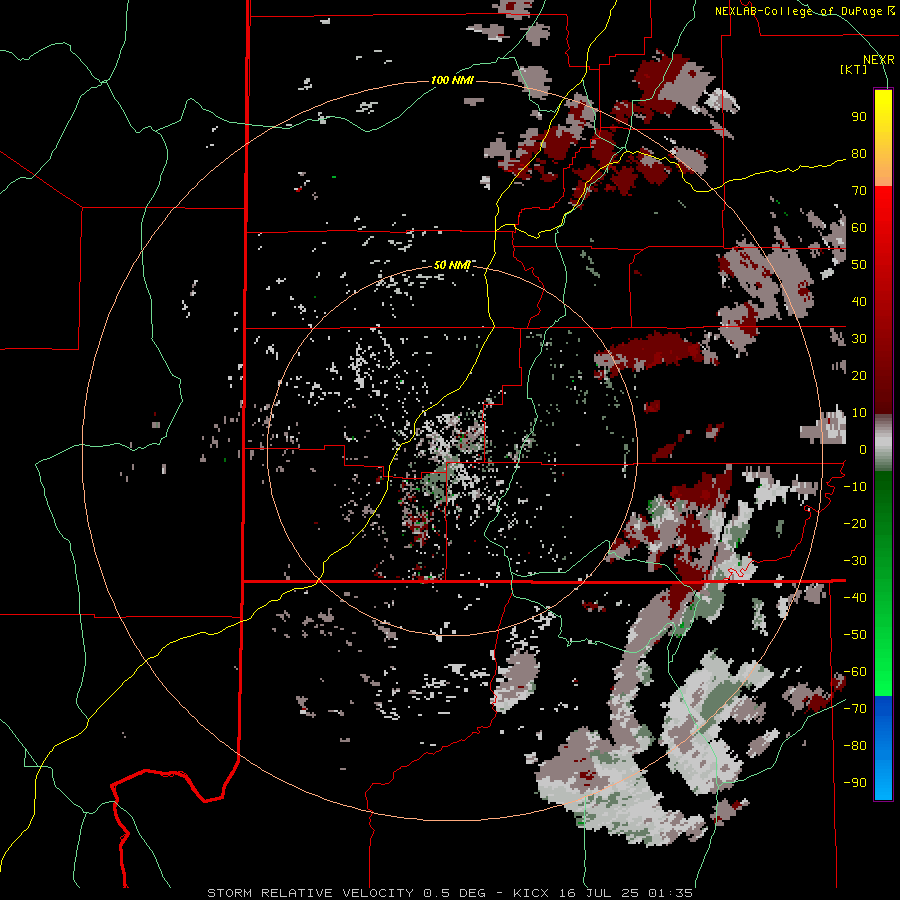Click the STORM RELATIVE VELOCITY caption text
This screenshot has width=900, height=900.
pyautogui.click(x=310, y=893)
